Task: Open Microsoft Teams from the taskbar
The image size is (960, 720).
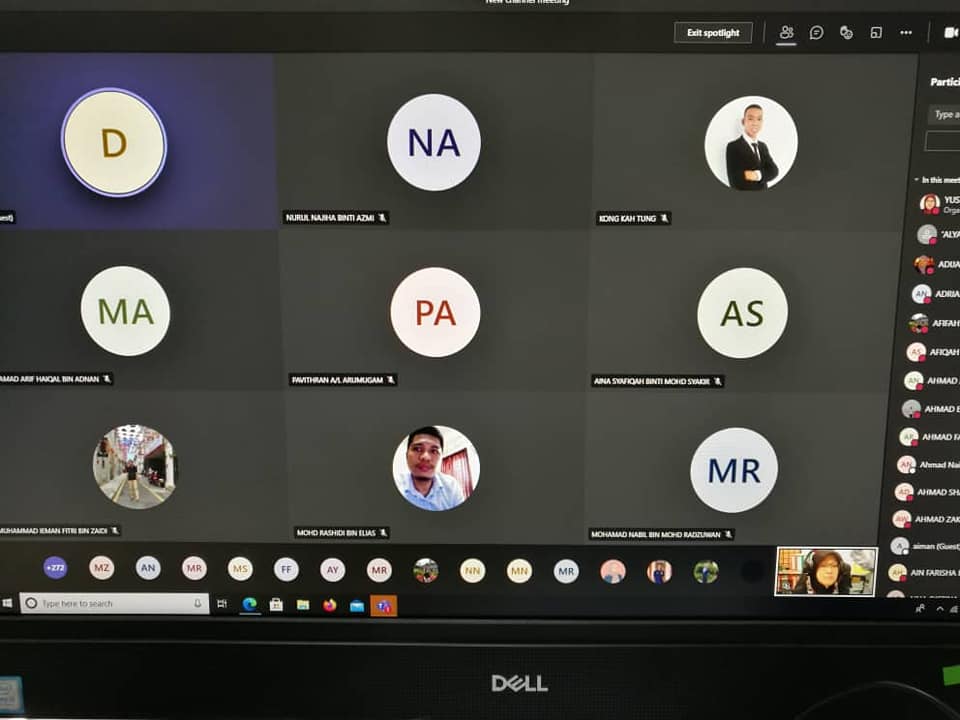Action: (384, 606)
